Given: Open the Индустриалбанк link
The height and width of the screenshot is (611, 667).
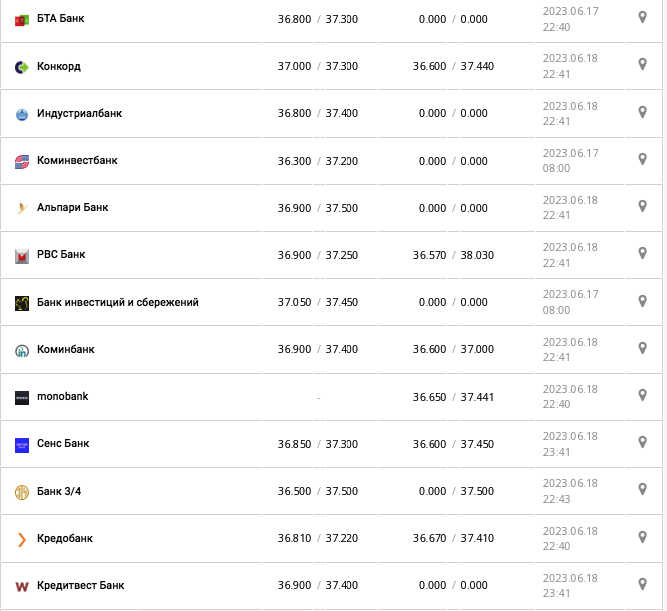Looking at the screenshot, I should [79, 113].
